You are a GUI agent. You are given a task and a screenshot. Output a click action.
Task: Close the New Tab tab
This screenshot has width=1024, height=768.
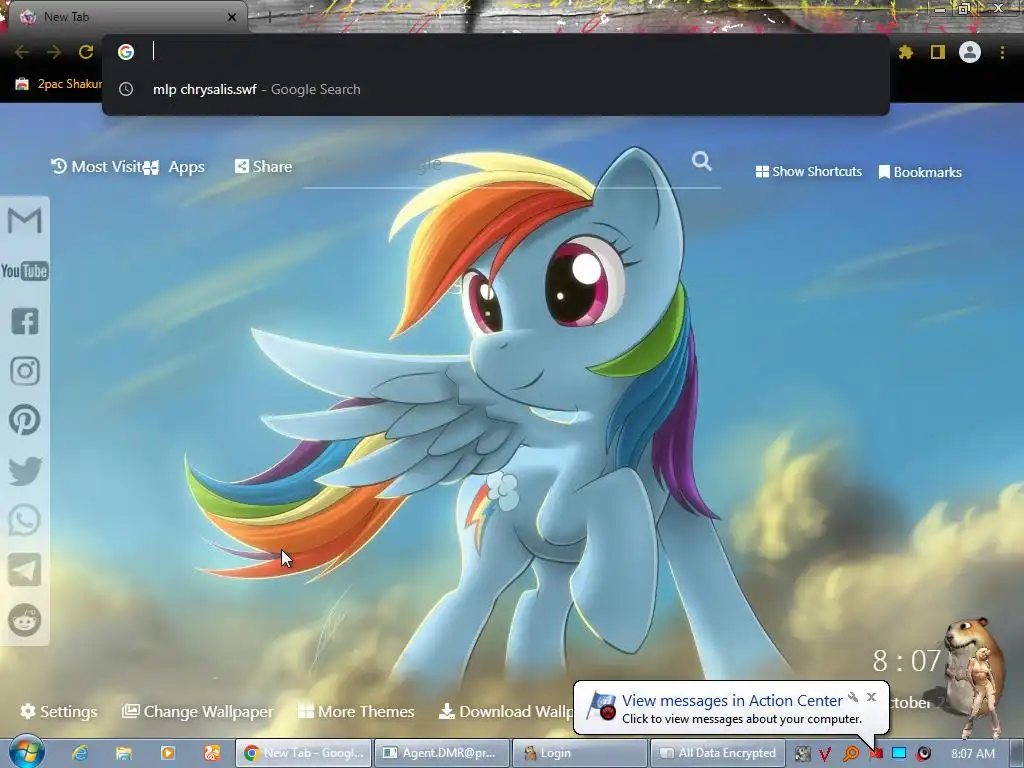coord(232,17)
